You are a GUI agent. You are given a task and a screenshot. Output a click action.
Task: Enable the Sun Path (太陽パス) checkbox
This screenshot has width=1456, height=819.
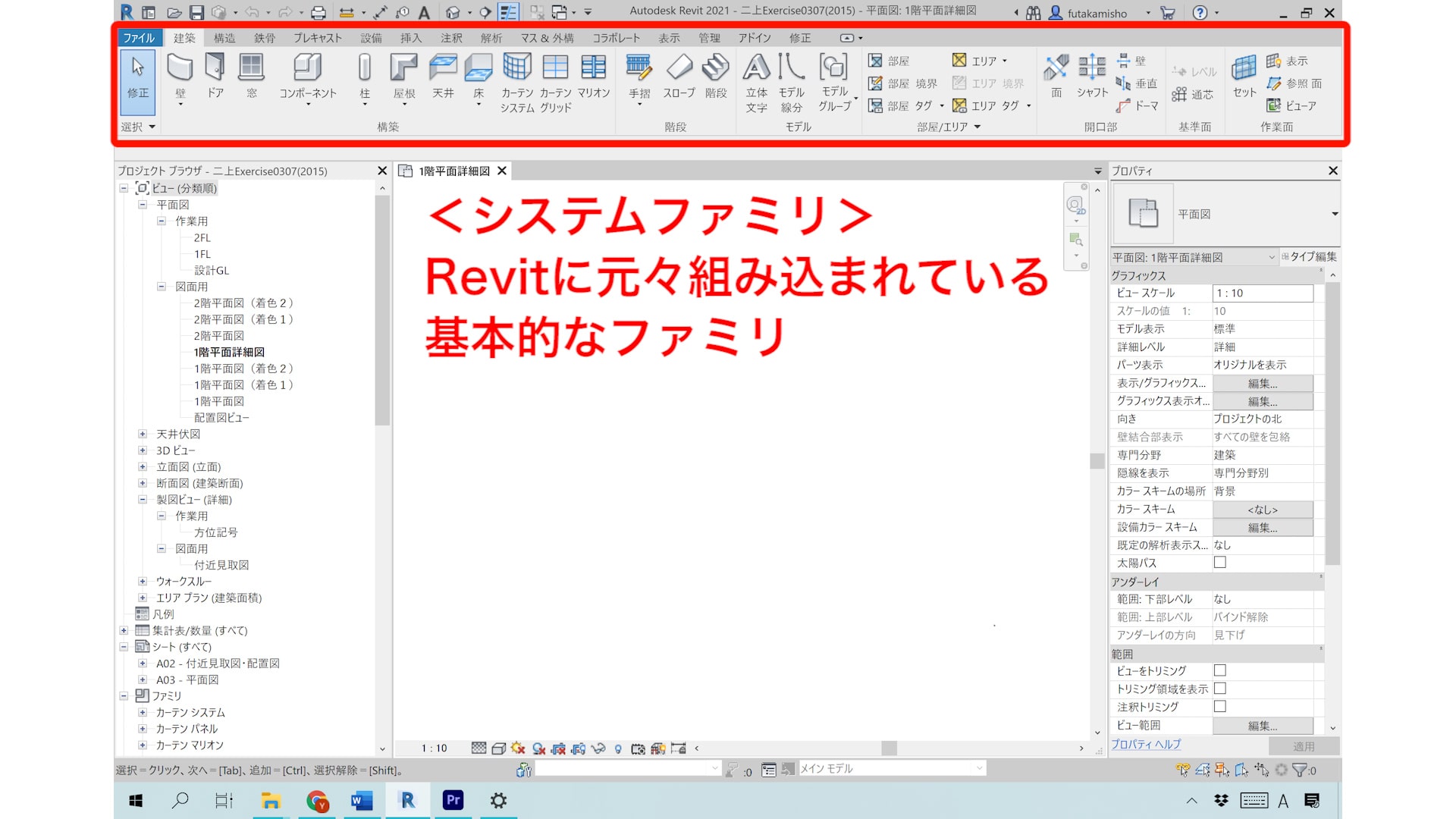point(1219,563)
